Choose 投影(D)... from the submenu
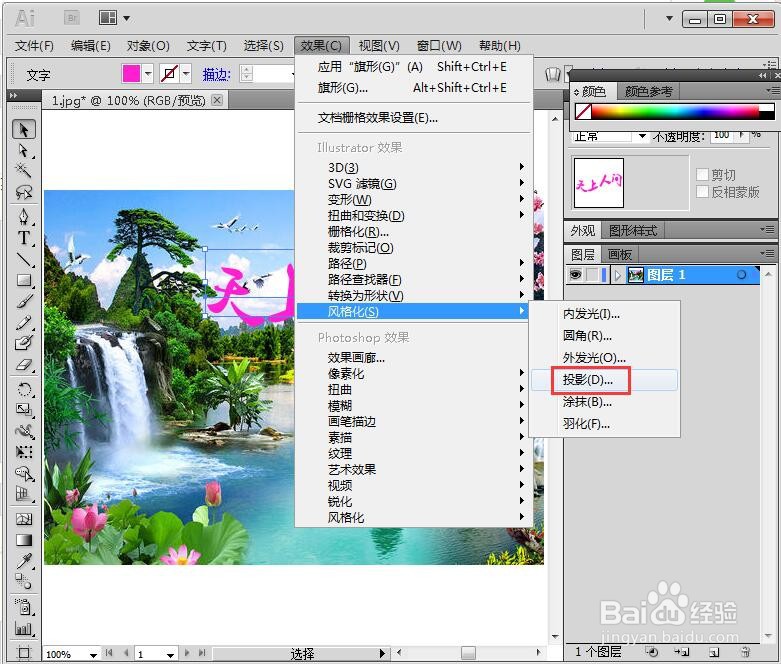The image size is (781, 664). pyautogui.click(x=604, y=380)
